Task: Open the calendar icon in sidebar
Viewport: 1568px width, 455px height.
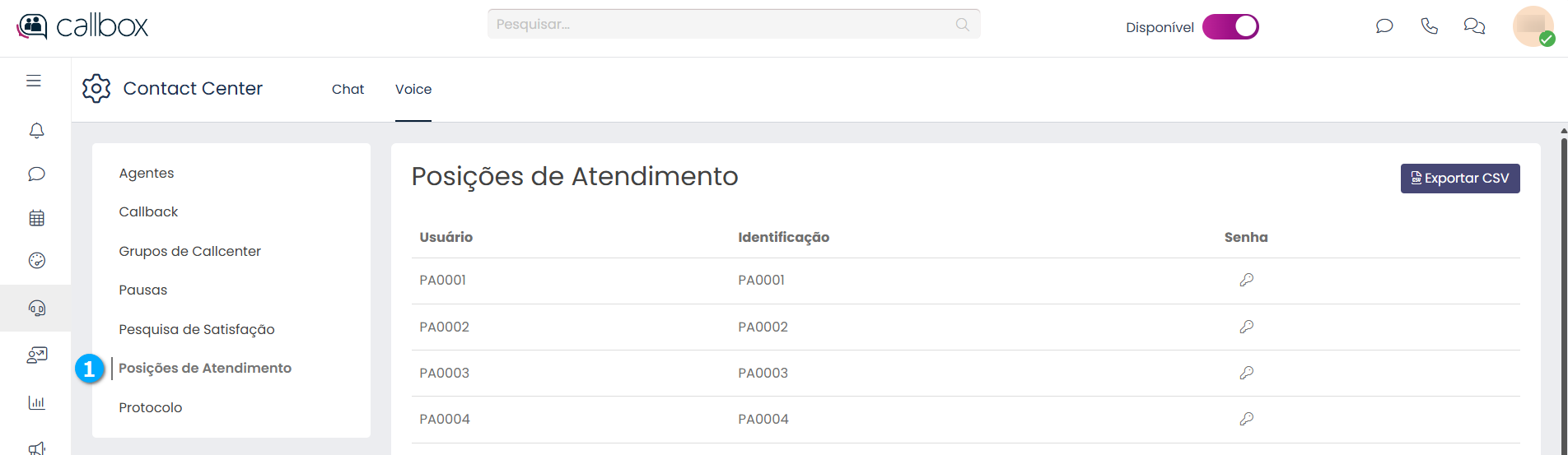Action: (x=36, y=218)
